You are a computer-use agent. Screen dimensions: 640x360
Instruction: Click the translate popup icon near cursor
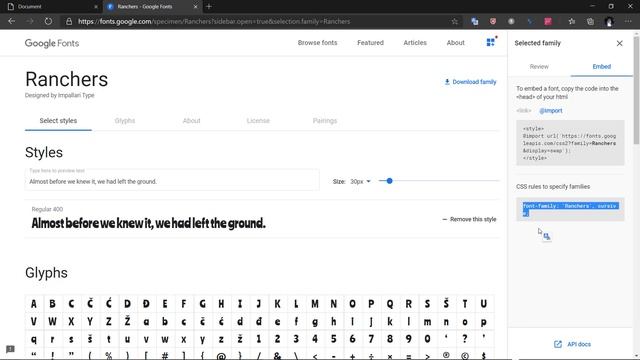(x=547, y=236)
